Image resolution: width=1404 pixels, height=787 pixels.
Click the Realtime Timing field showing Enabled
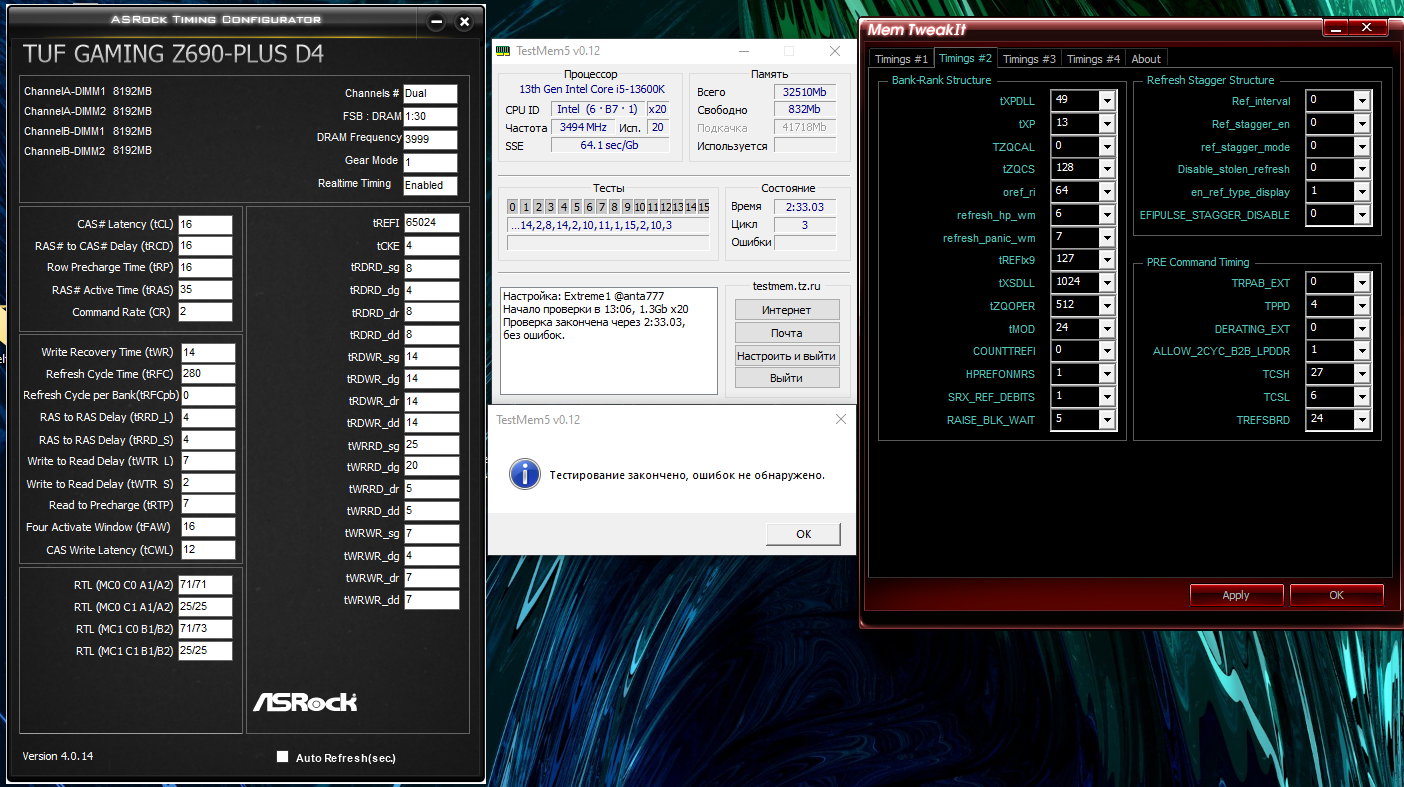[430, 186]
